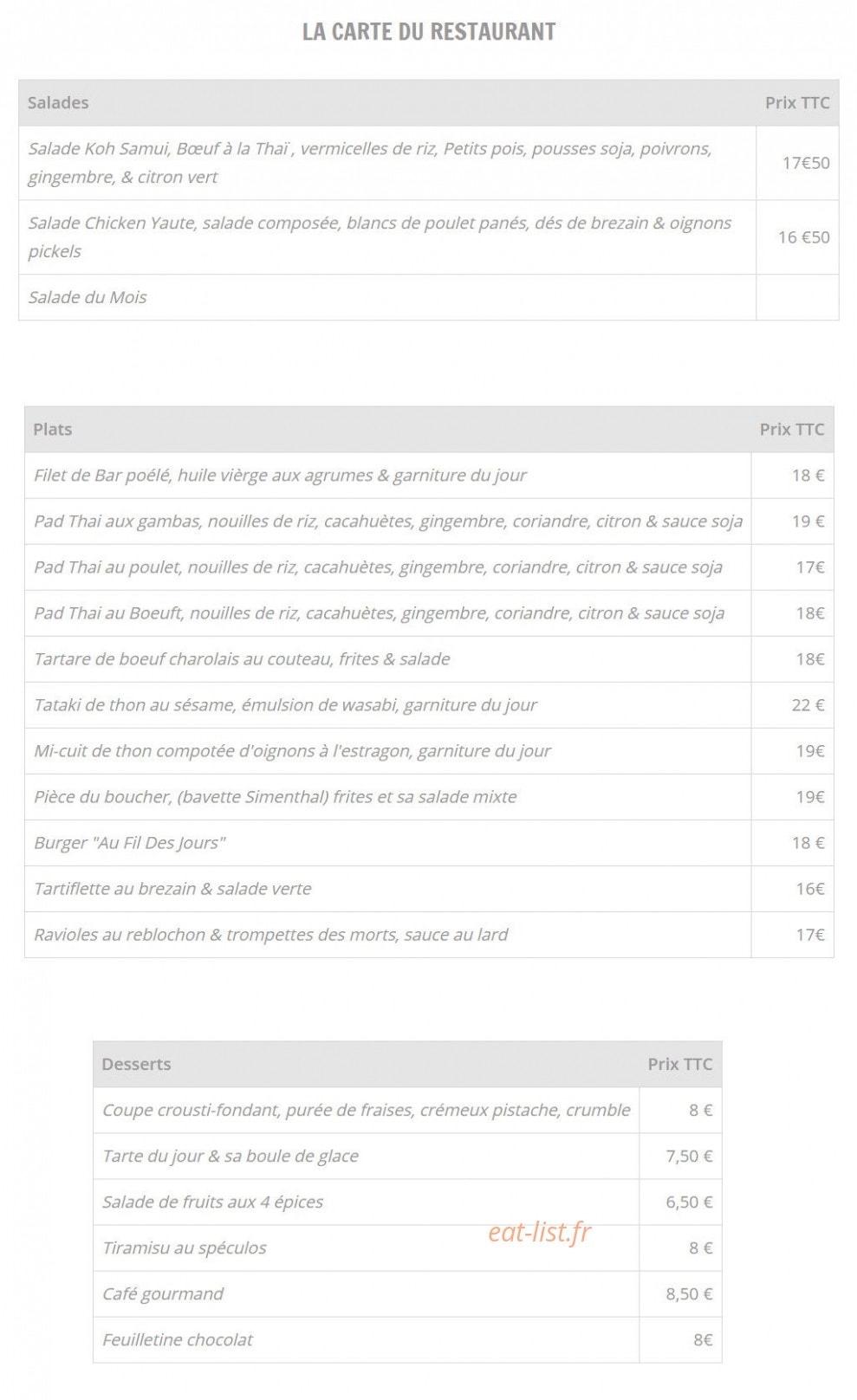
Task: Click the Desserts table header
Action: click(x=407, y=1065)
